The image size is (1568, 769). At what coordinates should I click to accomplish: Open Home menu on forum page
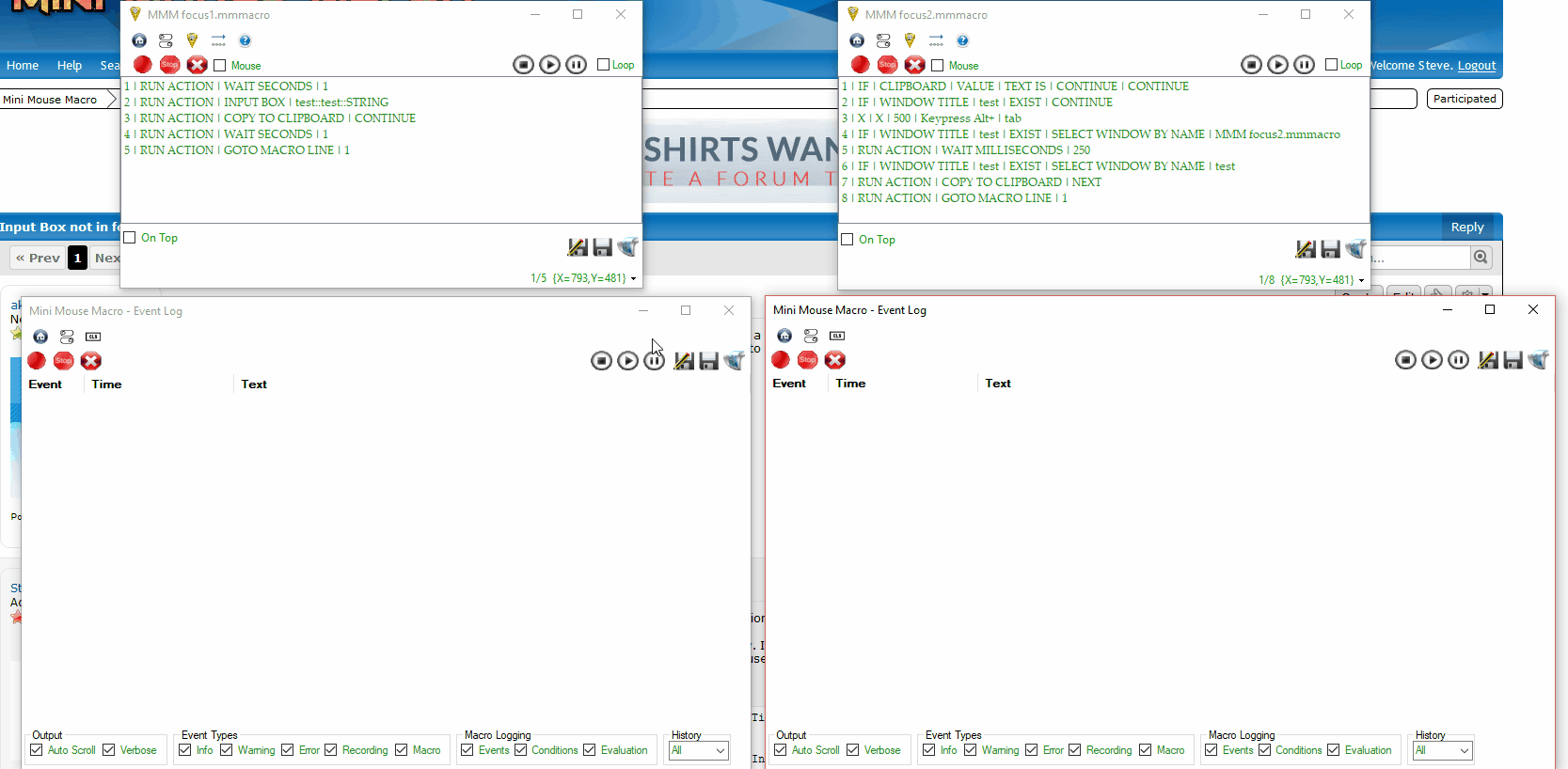pos(23,66)
